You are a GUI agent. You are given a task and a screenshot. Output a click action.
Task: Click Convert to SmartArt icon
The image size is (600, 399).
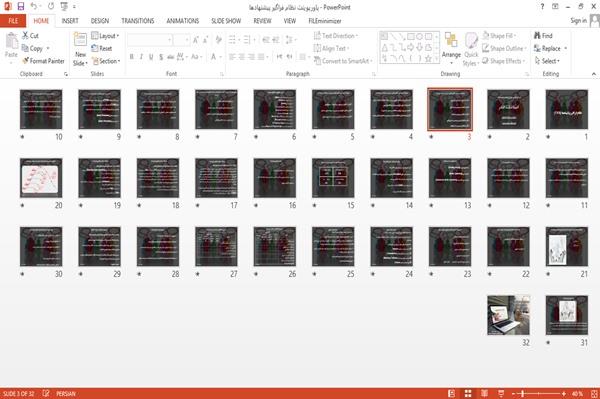pos(317,61)
